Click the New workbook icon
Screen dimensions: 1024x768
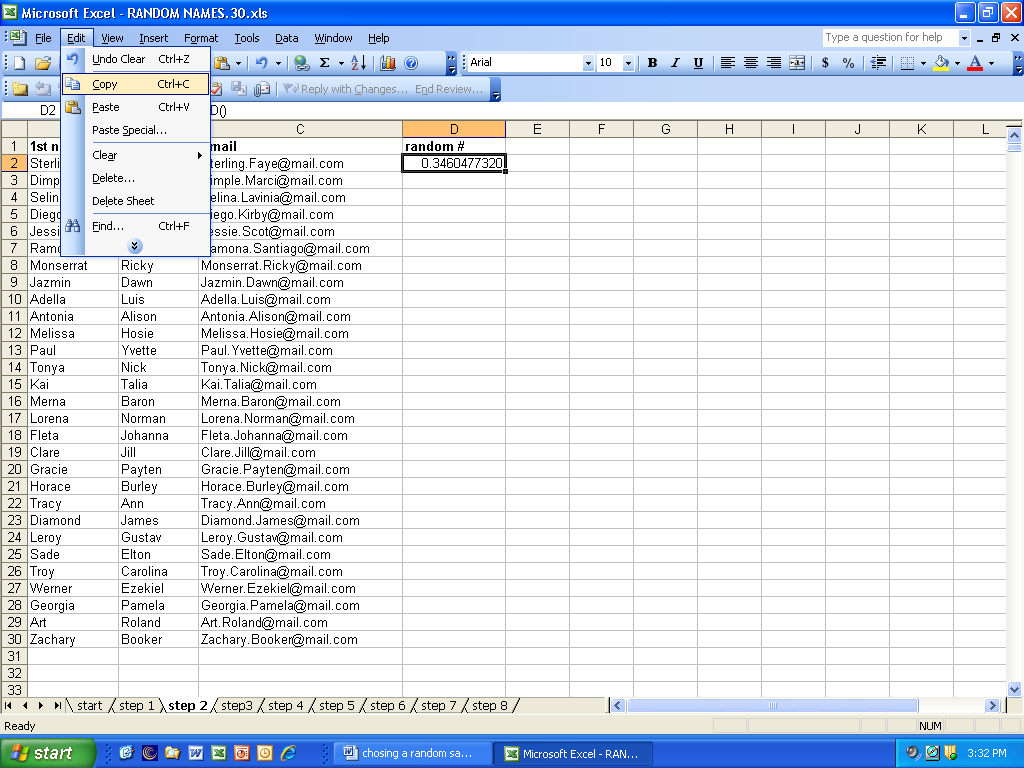click(20, 63)
